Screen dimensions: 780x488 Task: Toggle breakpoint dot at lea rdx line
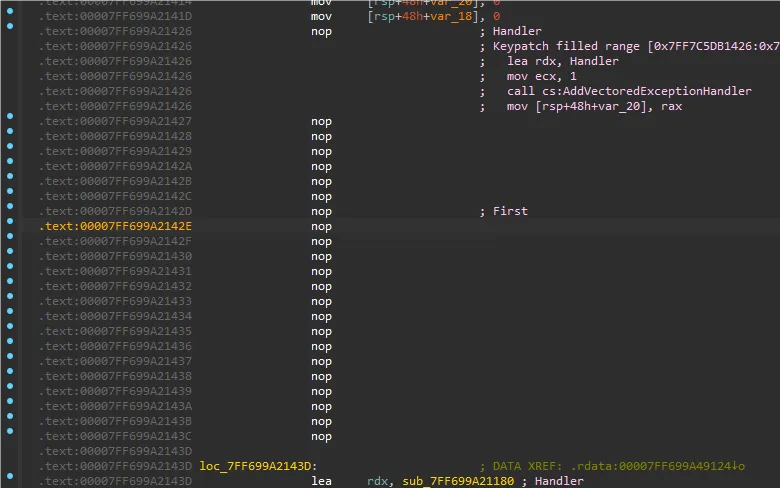point(10,476)
